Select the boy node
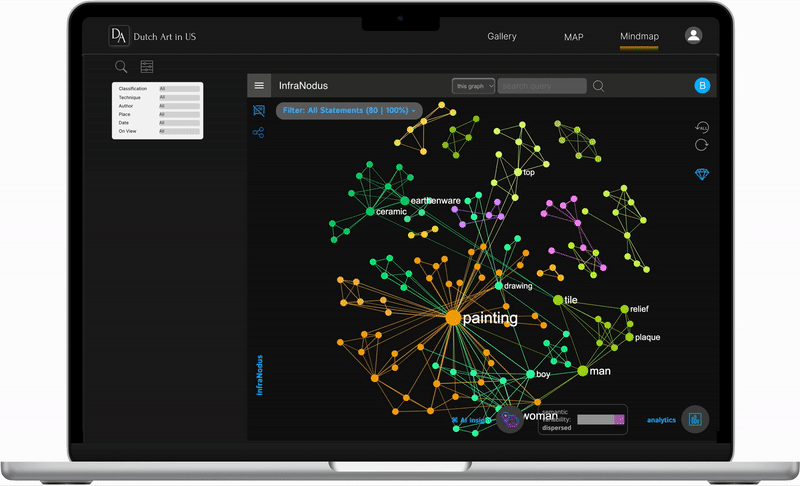This screenshot has width=800, height=486. pyautogui.click(x=530, y=374)
